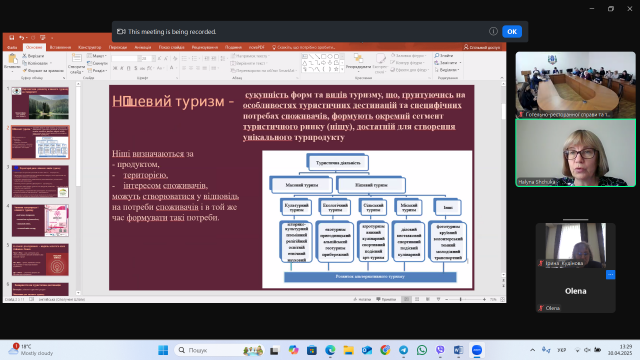Open Telegram from the taskbar
The height and width of the screenshot is (360, 640).
403,350
